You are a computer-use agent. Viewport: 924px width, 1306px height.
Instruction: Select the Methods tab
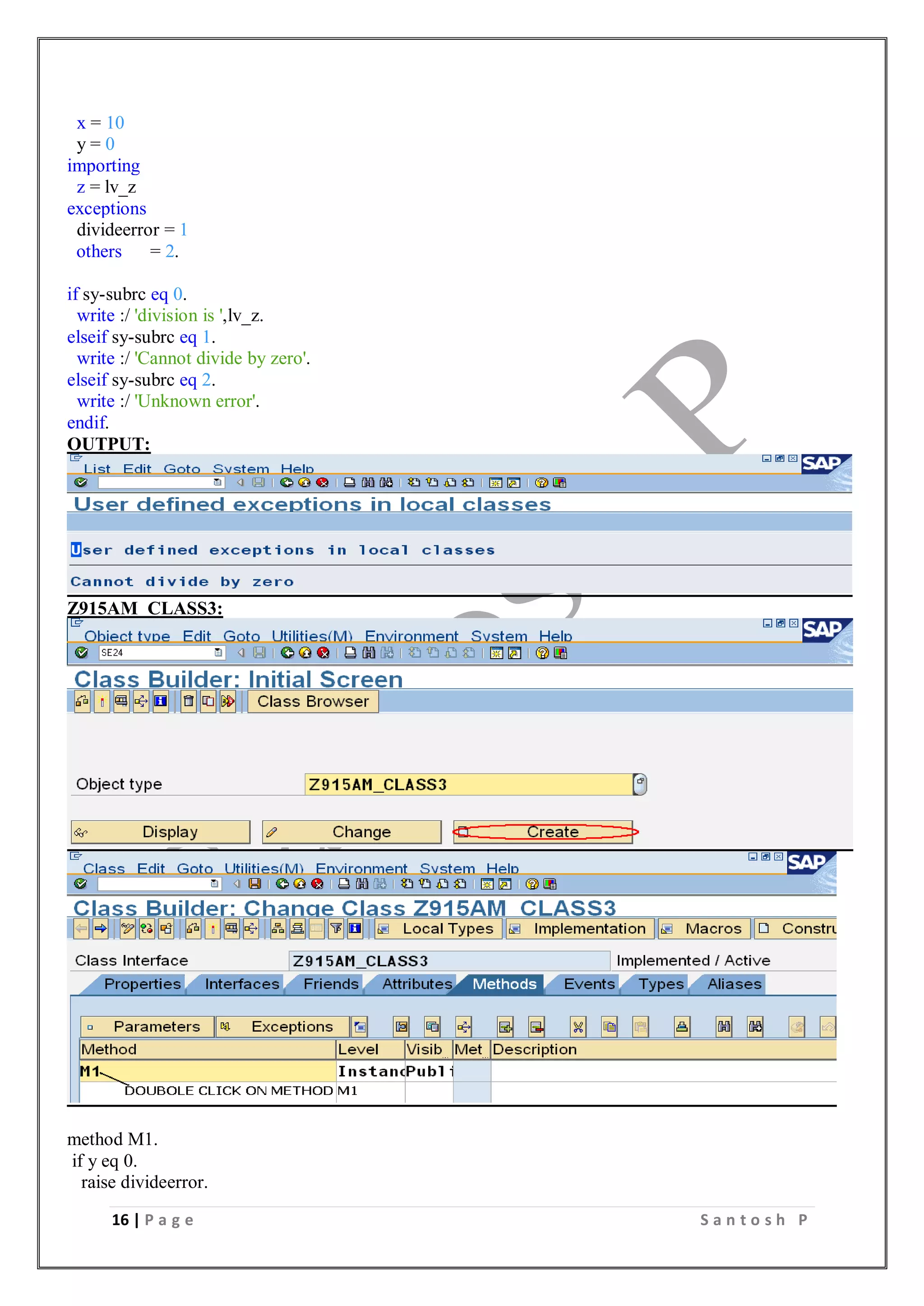tap(504, 984)
